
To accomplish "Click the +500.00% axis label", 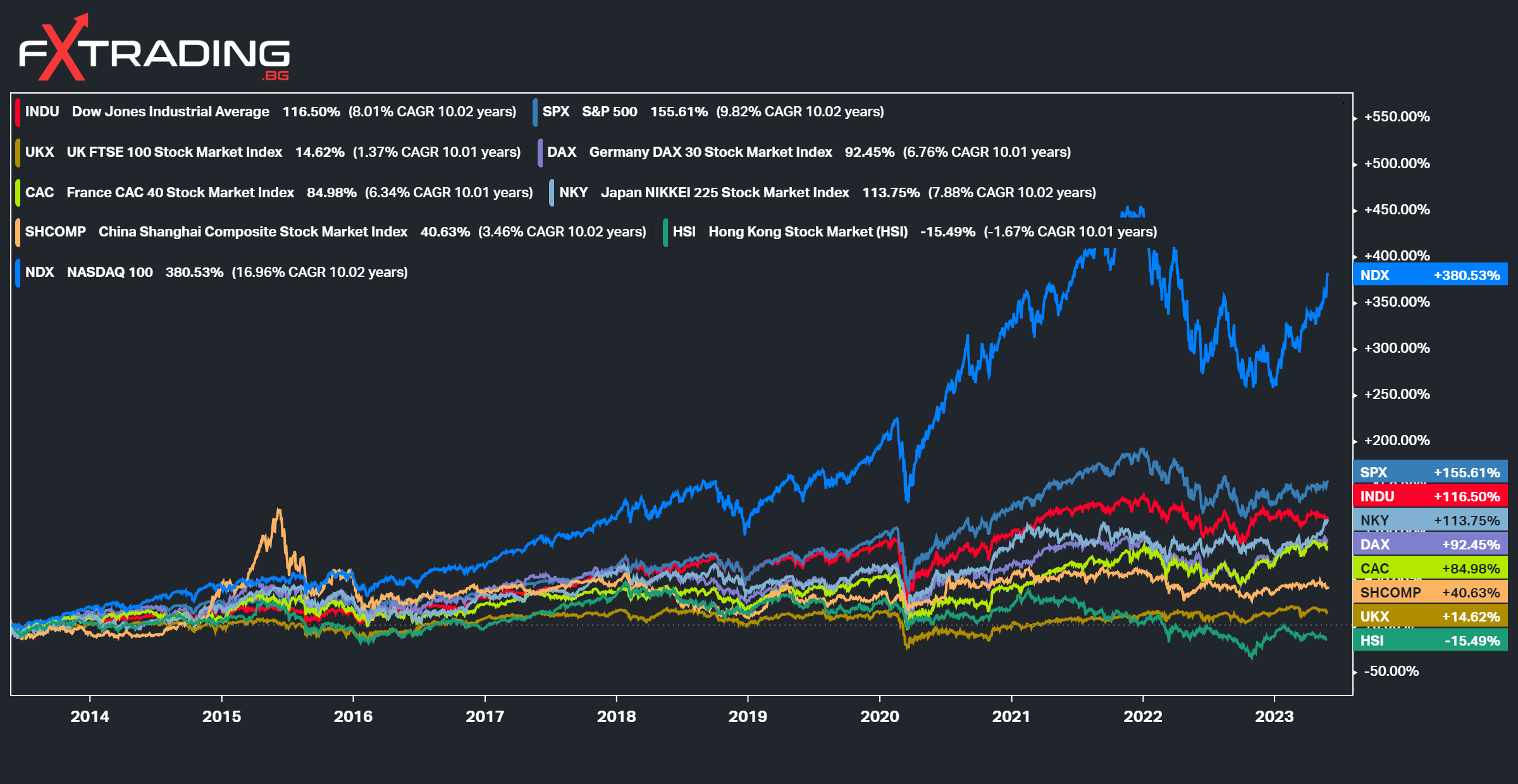I will tap(1397, 164).
